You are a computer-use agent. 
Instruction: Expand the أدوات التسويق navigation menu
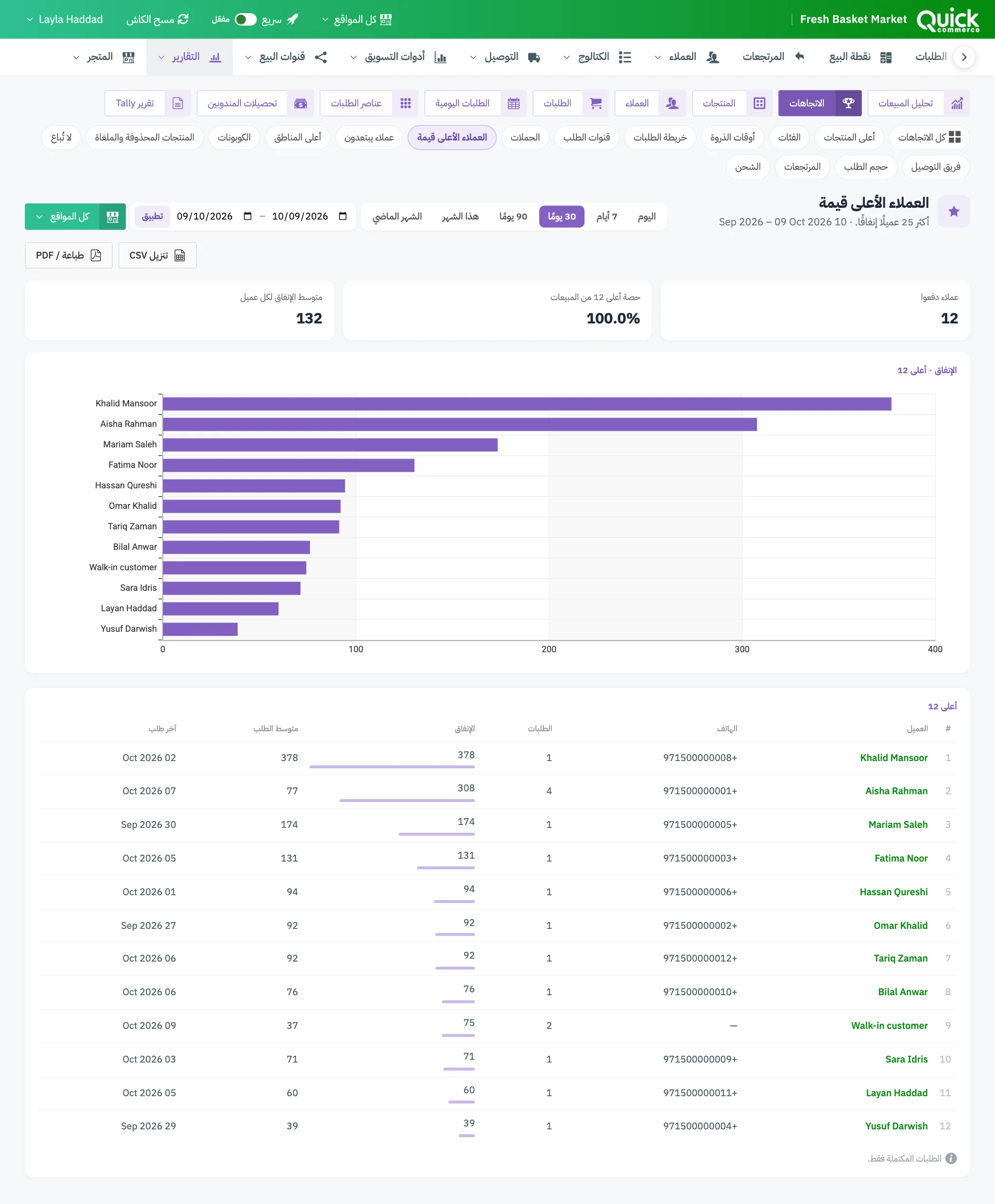point(398,58)
